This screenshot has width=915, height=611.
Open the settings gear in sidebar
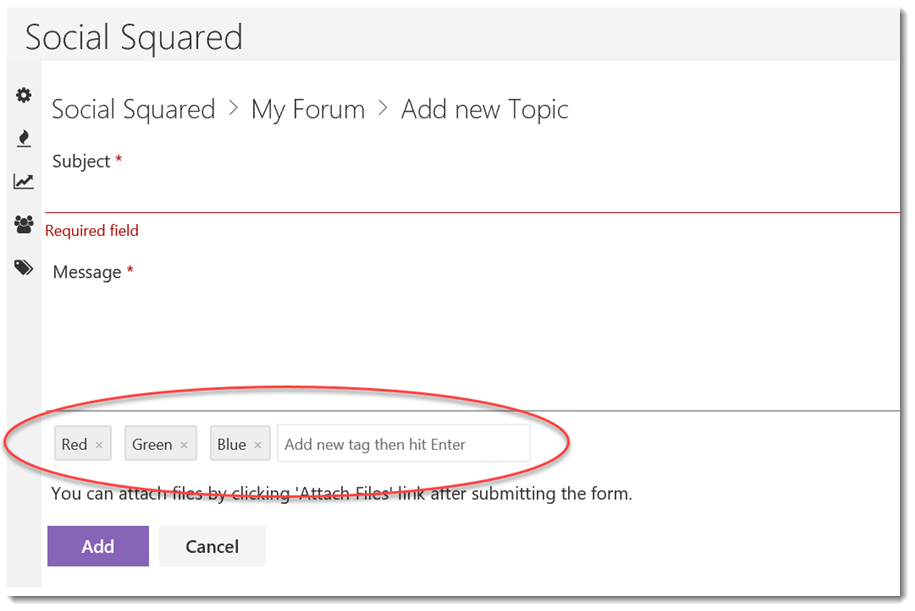click(23, 96)
